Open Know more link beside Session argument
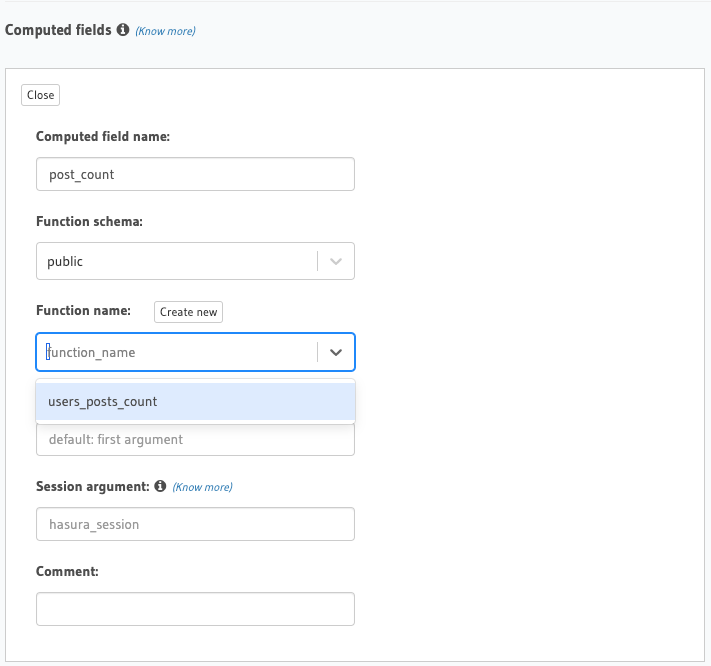Image resolution: width=711 pixels, height=666 pixels. point(202,487)
